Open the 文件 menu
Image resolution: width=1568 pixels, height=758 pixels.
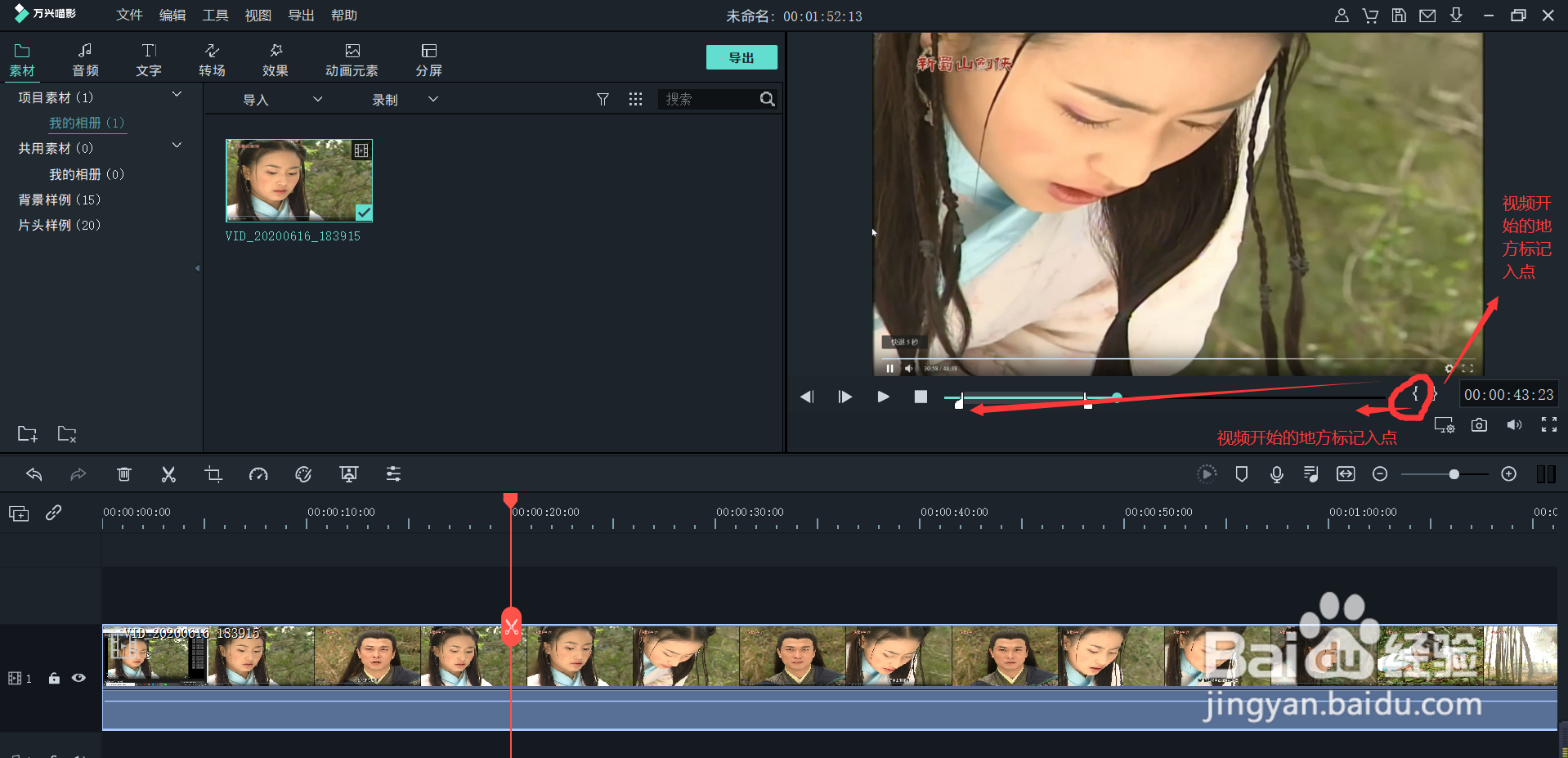click(129, 16)
